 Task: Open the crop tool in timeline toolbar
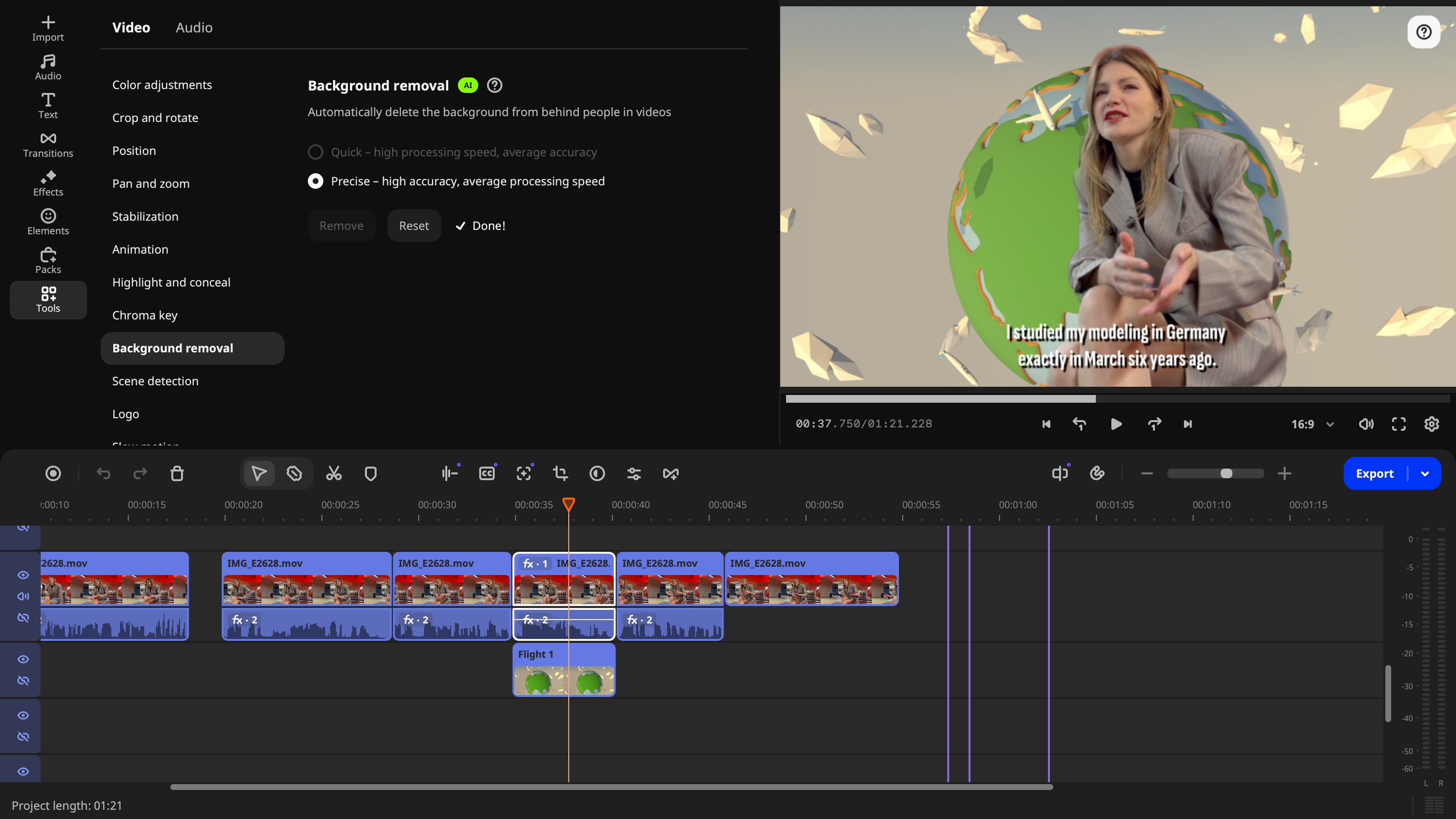pos(560,473)
